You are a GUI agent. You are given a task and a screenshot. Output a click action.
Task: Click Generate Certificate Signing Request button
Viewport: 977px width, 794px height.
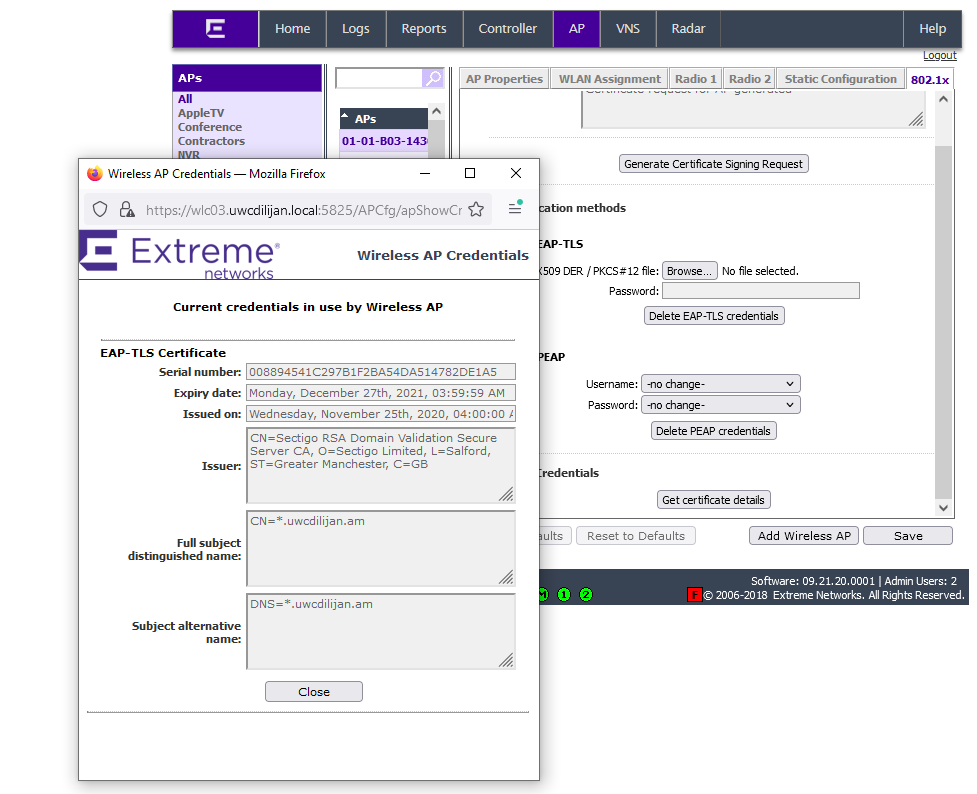pos(713,164)
